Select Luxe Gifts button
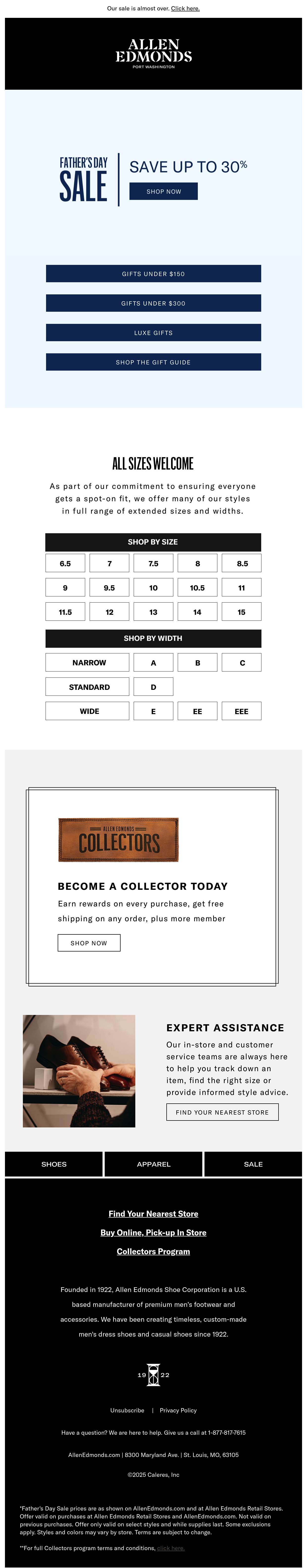This screenshot has width=307, height=1568. [x=153, y=333]
